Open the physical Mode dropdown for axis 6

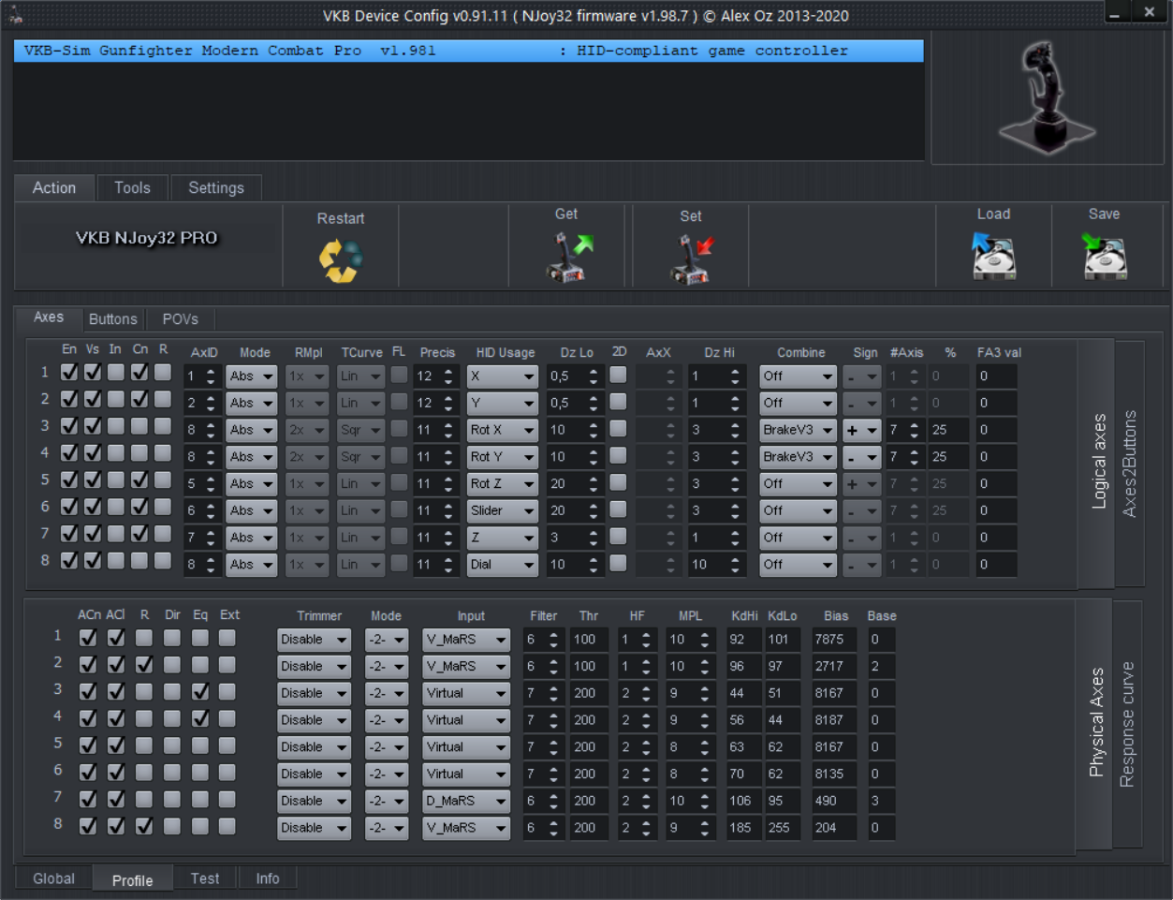(386, 774)
